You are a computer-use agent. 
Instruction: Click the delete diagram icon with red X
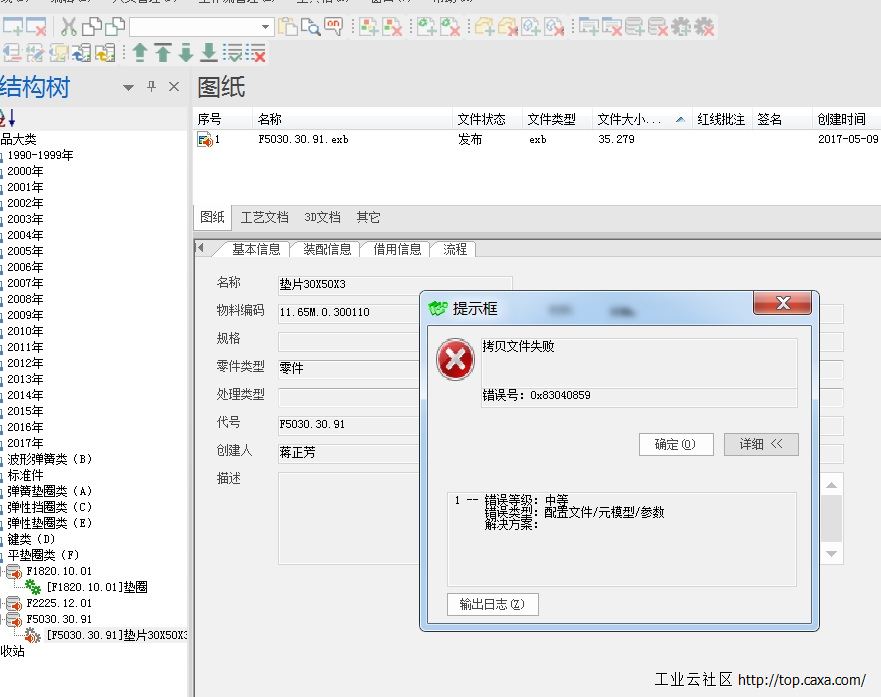[392, 26]
